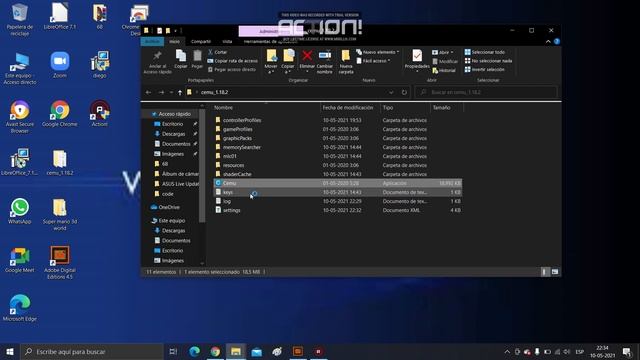Viewport: 640px width, 360px height.
Task: Select the memorySearcher folder
Action: pyautogui.click(x=242, y=147)
